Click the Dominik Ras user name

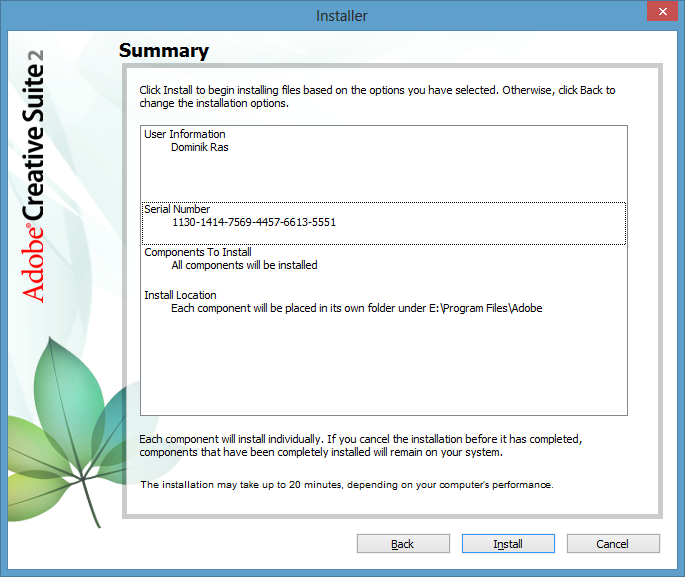(200, 147)
